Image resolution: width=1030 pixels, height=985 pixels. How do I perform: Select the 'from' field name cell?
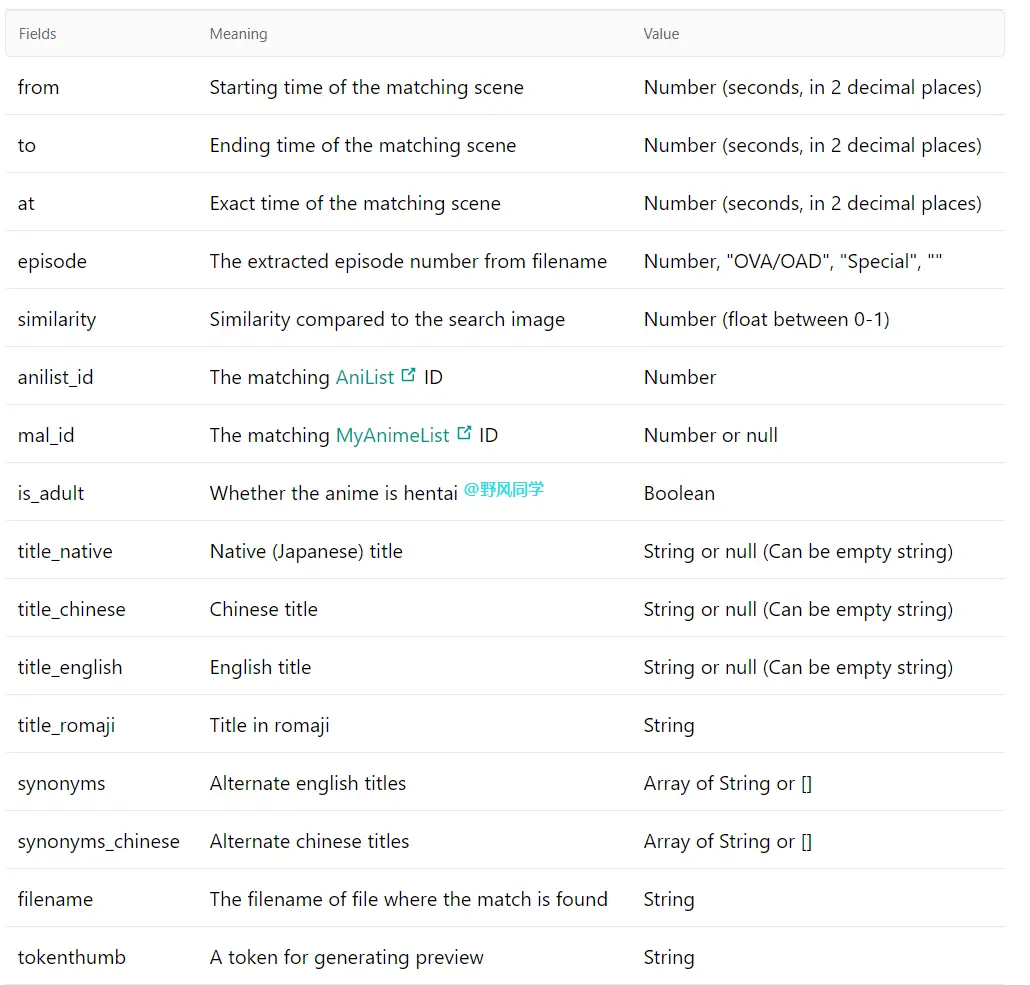(x=39, y=87)
